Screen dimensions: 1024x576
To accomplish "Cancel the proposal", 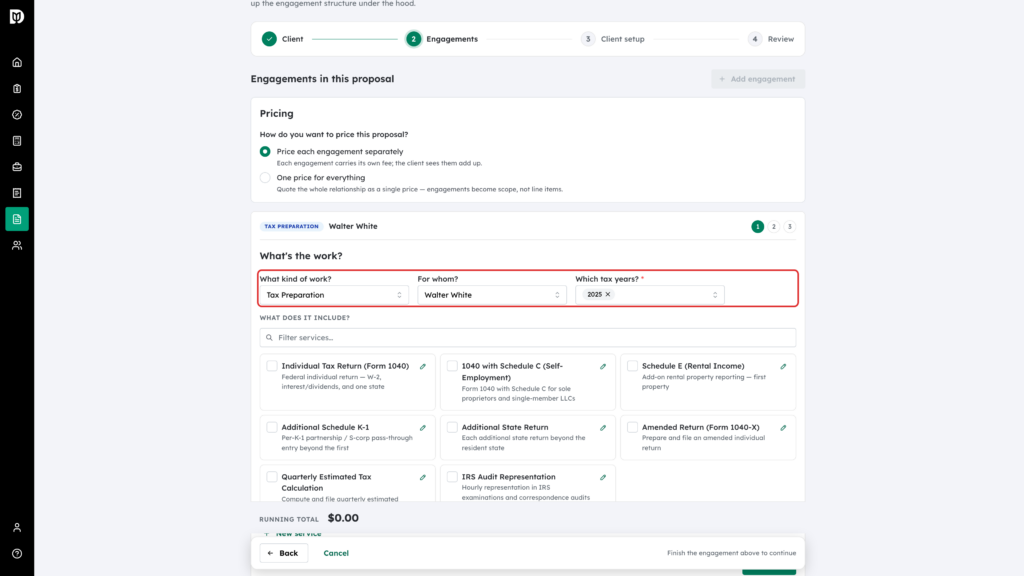I will [336, 553].
